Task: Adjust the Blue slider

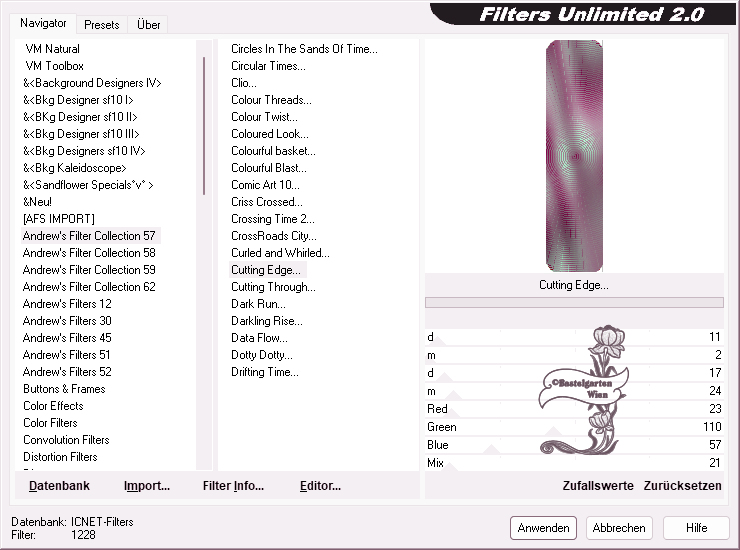Action: [574, 445]
